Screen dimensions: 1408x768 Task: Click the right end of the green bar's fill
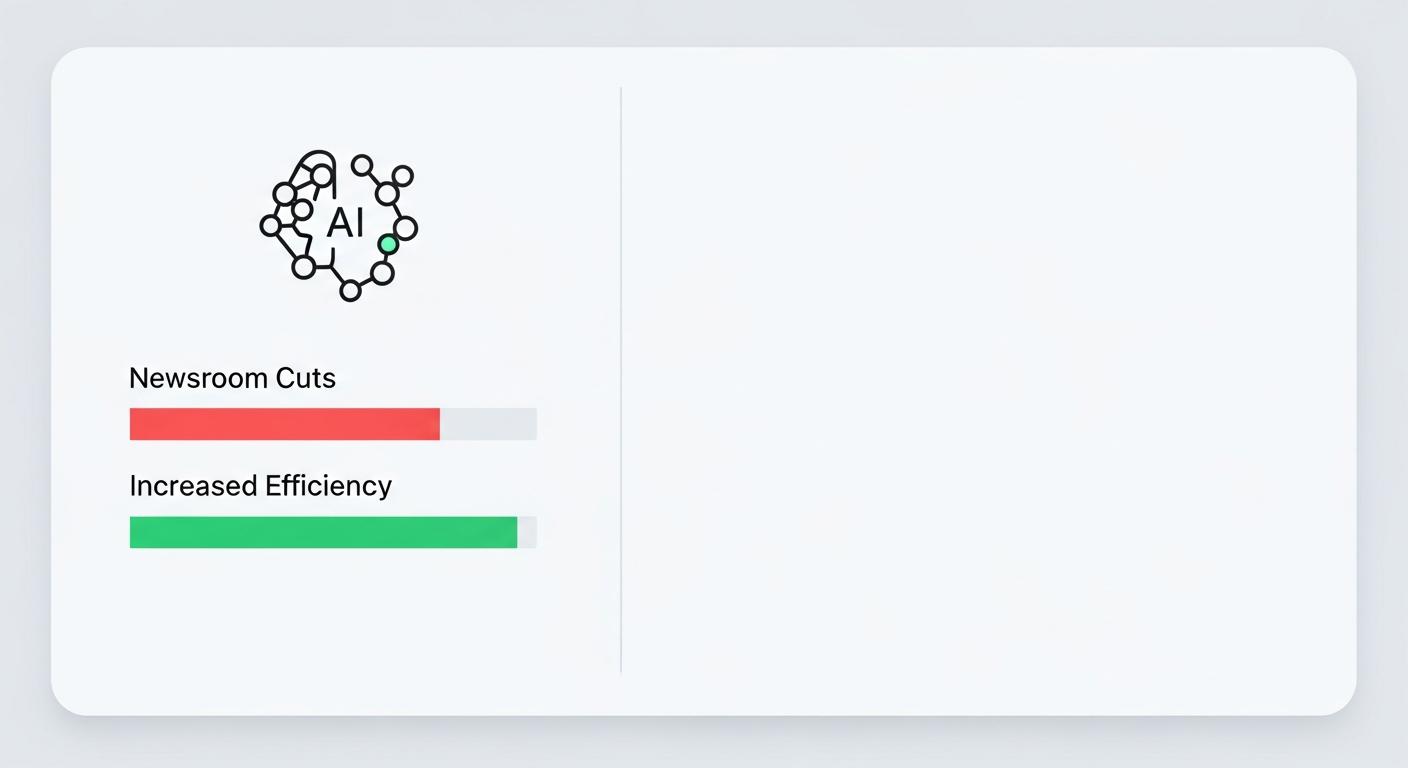[513, 532]
